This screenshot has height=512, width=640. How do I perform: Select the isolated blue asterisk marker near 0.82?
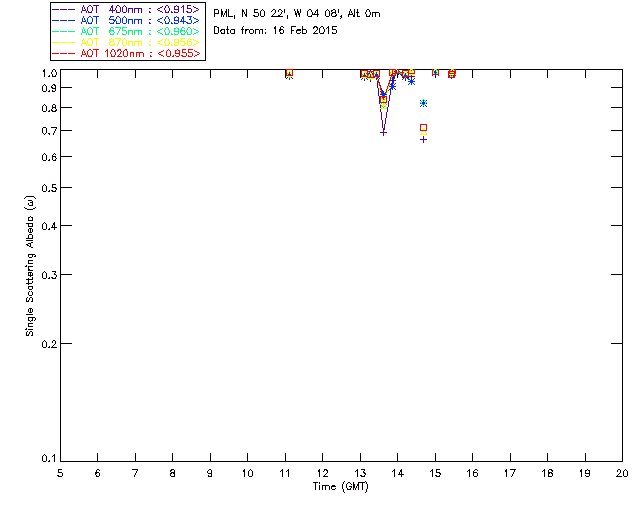(x=423, y=103)
